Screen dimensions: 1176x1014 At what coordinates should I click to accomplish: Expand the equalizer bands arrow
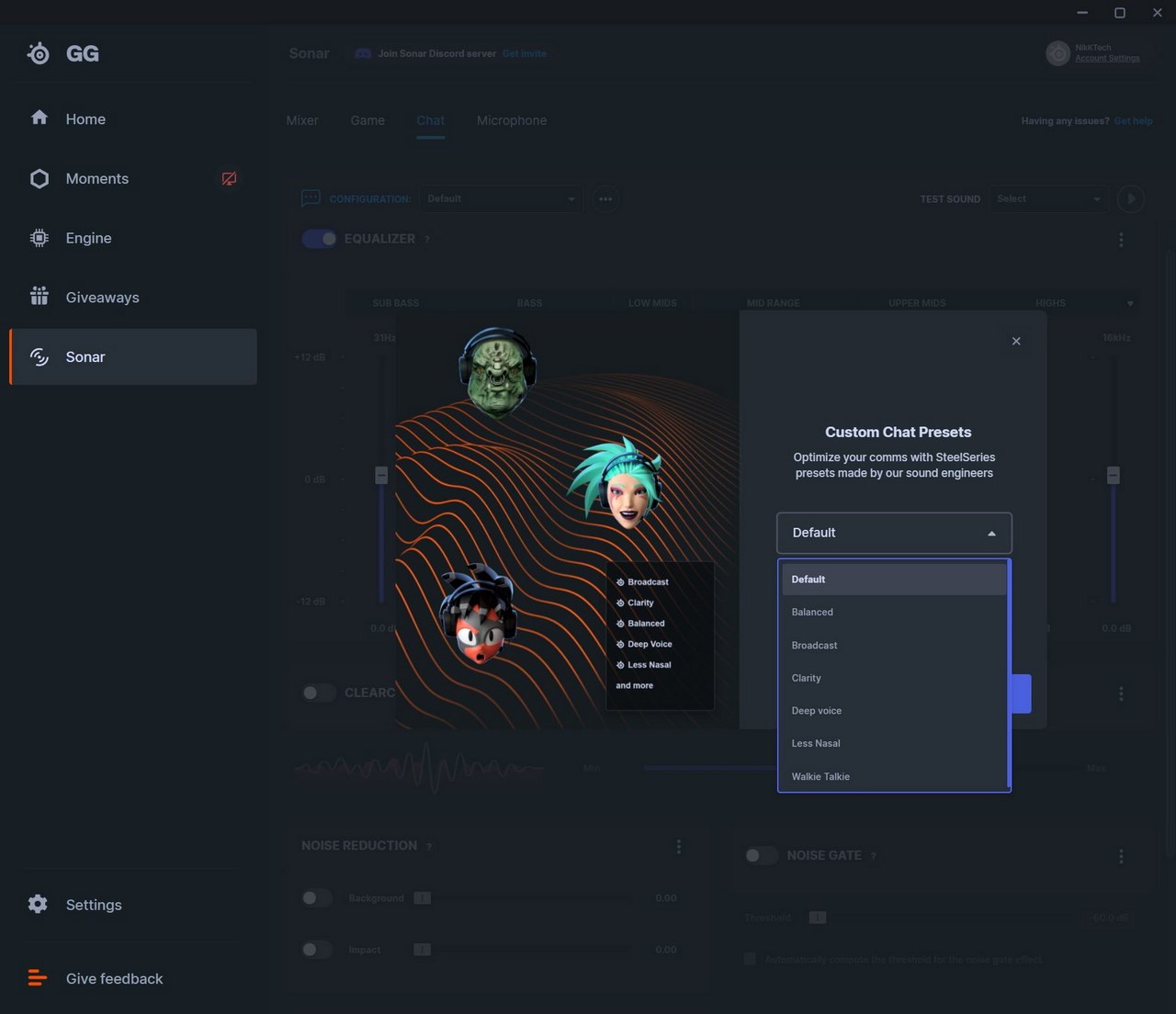point(1130,303)
